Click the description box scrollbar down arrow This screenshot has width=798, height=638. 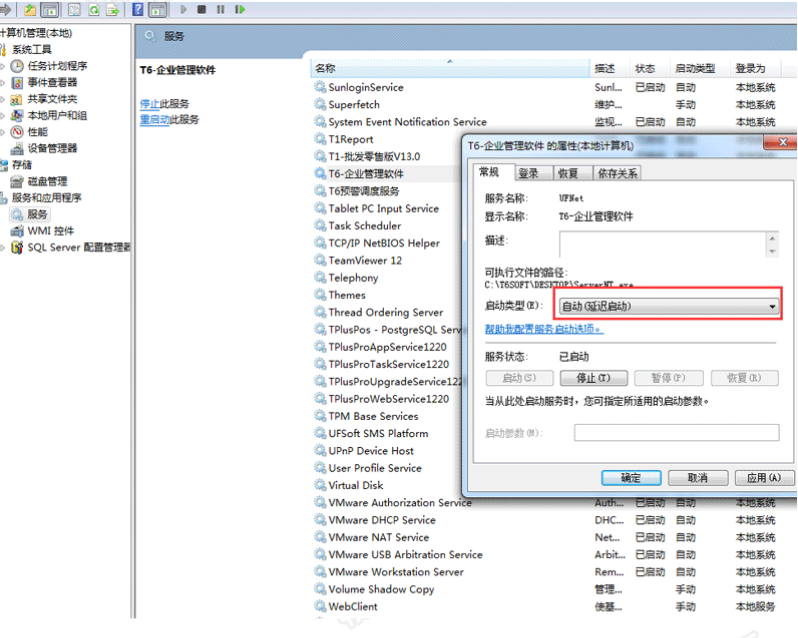pos(772,251)
